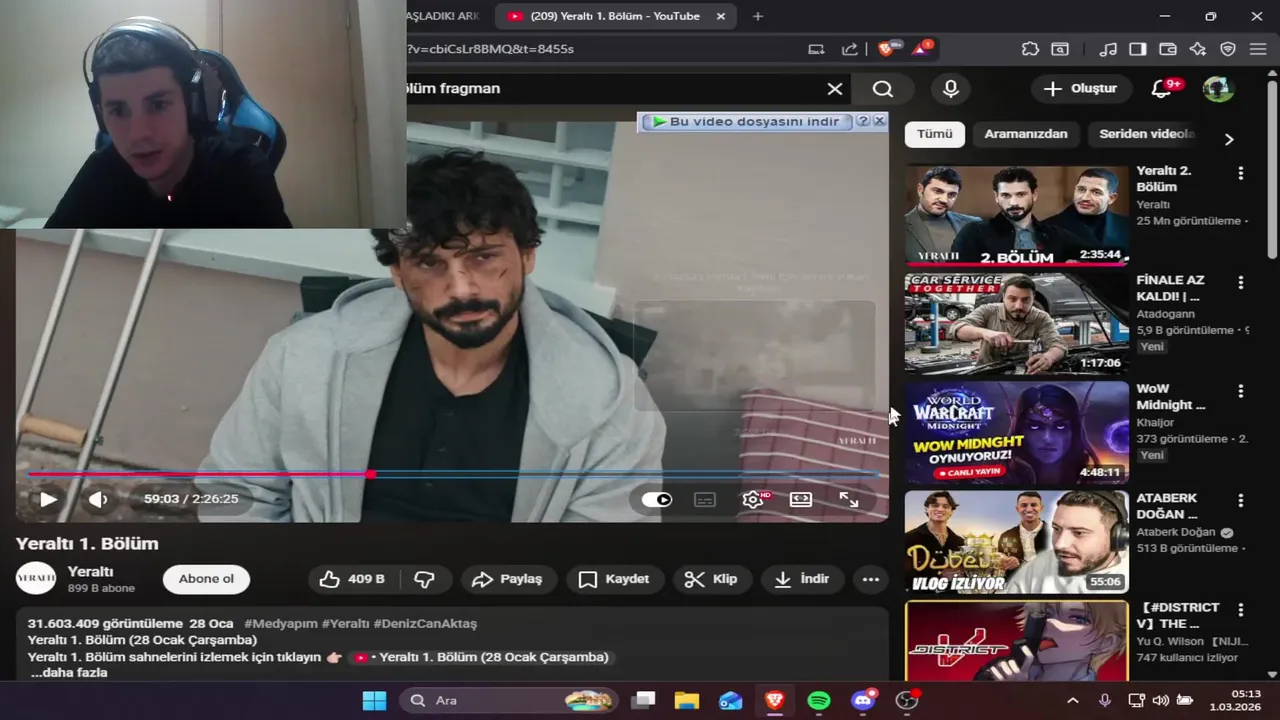The image size is (1280, 720).
Task: Toggle subtitles in the video player
Action: [705, 499]
